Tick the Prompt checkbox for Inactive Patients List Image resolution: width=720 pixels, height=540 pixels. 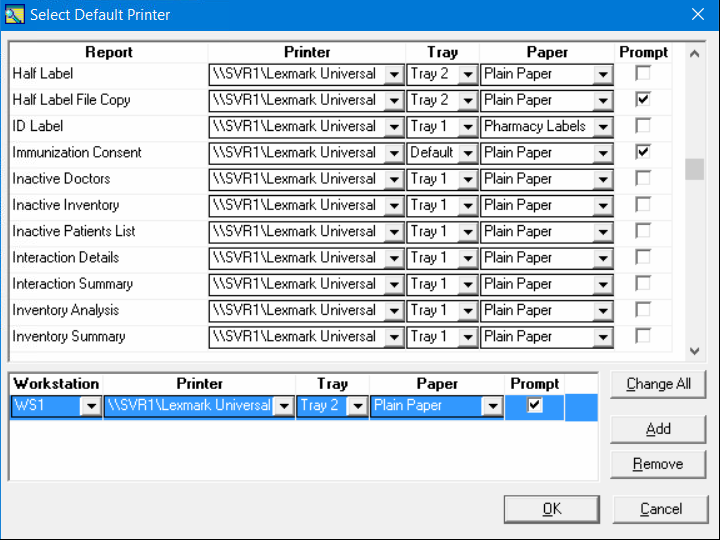(x=643, y=231)
